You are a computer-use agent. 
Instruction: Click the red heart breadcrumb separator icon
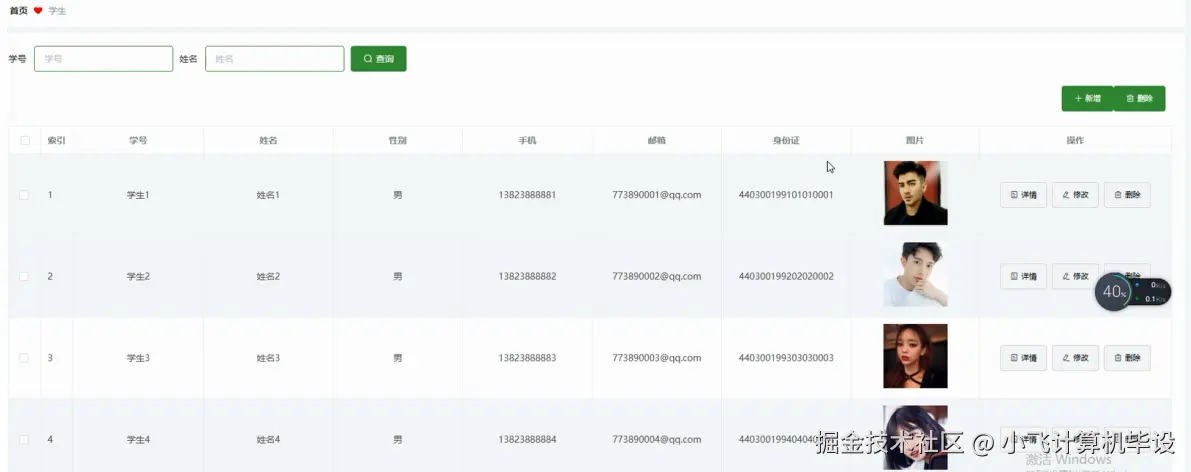point(38,11)
